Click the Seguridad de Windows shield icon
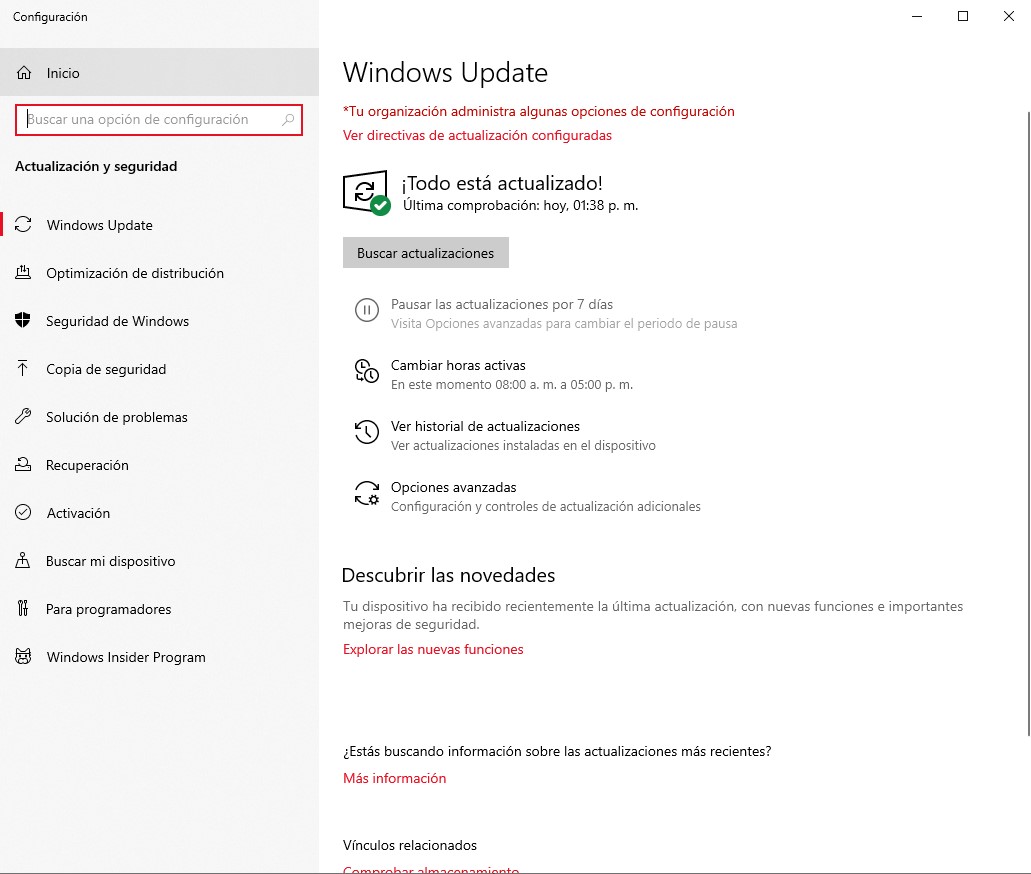Viewport: 1031px width, 874px height. [x=23, y=320]
